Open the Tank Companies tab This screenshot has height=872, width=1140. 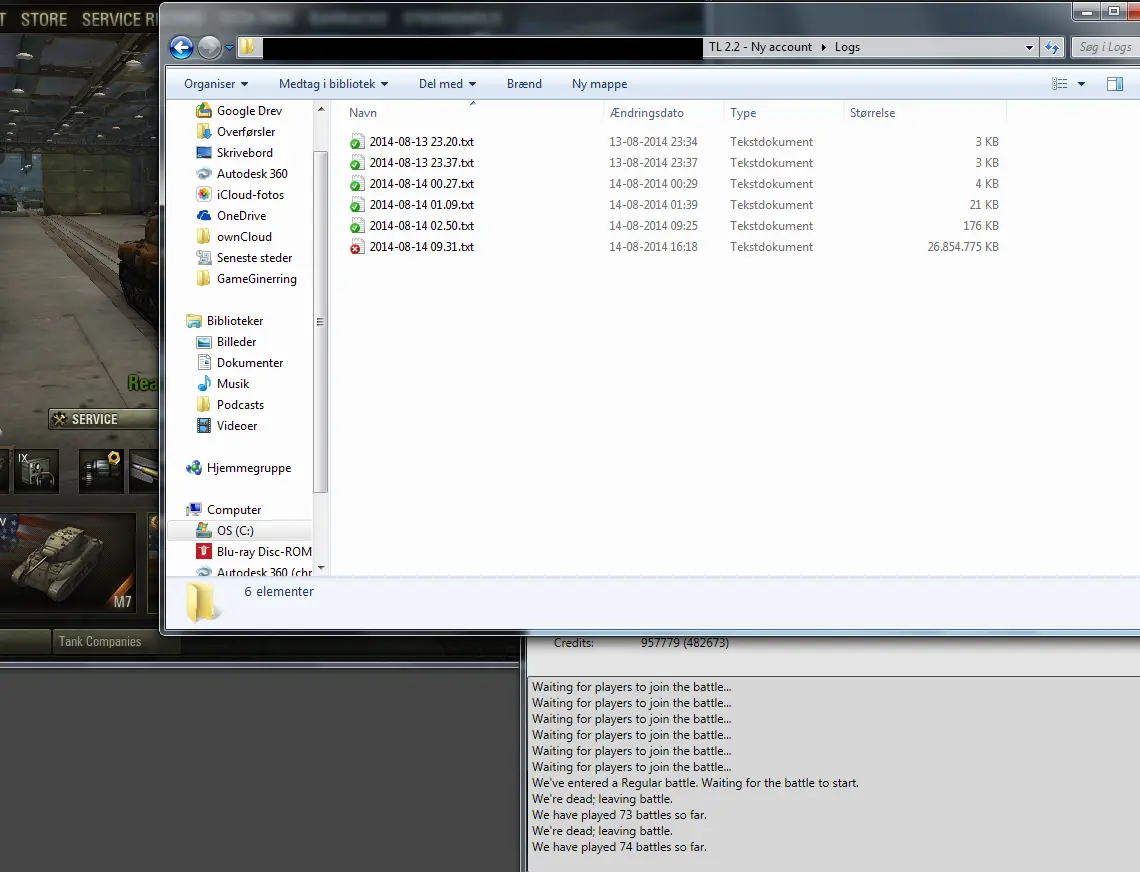pyautogui.click(x=100, y=642)
